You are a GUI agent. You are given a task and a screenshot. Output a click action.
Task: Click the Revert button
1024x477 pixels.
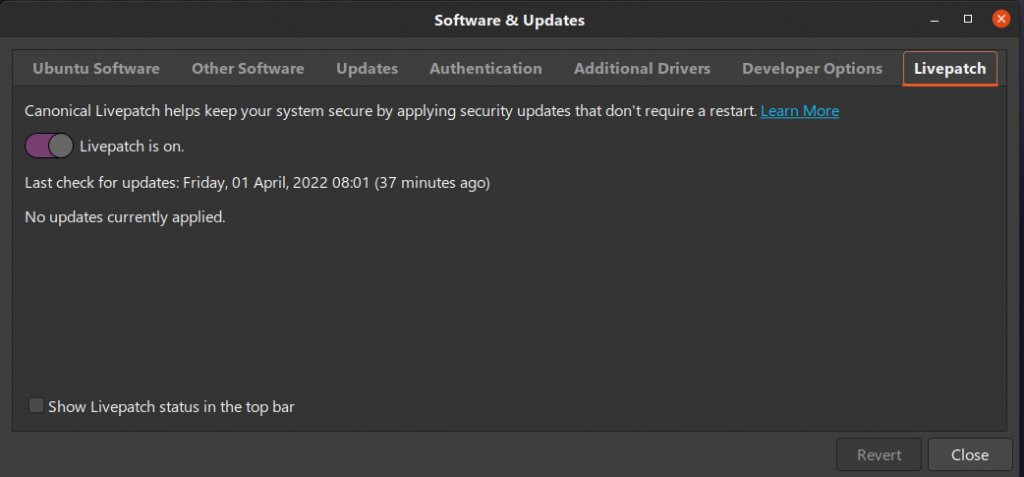[879, 455]
